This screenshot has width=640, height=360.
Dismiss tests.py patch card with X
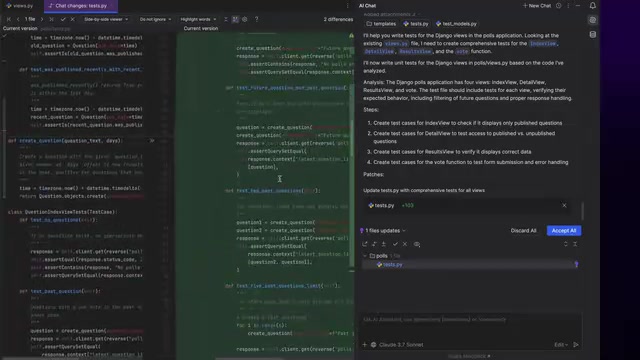[564, 205]
